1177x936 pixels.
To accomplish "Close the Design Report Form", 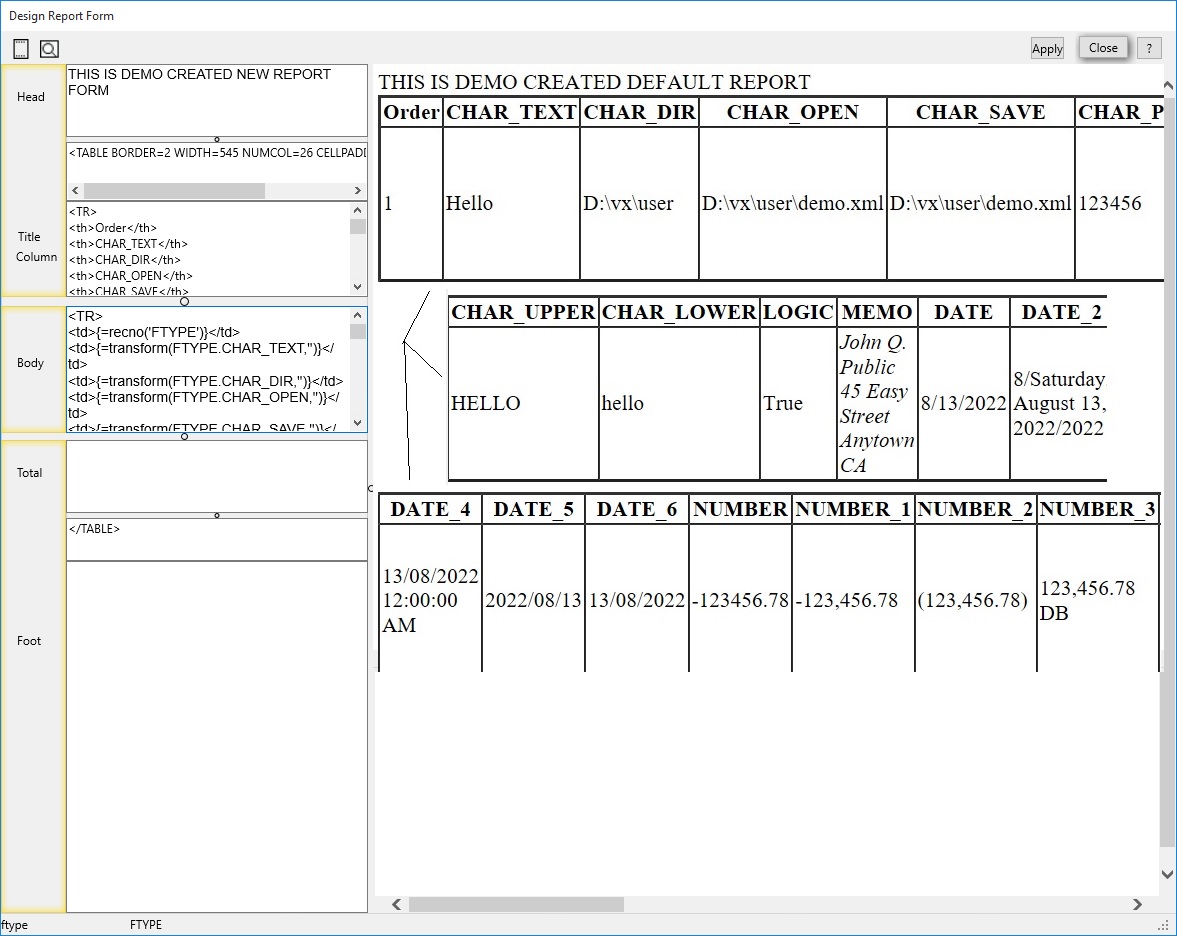I will click(x=1102, y=47).
